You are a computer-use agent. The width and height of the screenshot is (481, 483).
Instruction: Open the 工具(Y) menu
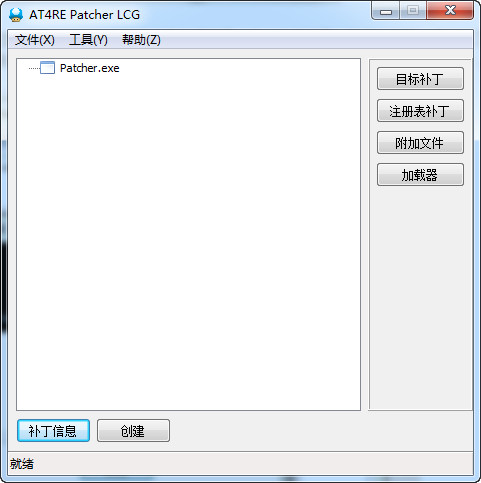[88, 40]
